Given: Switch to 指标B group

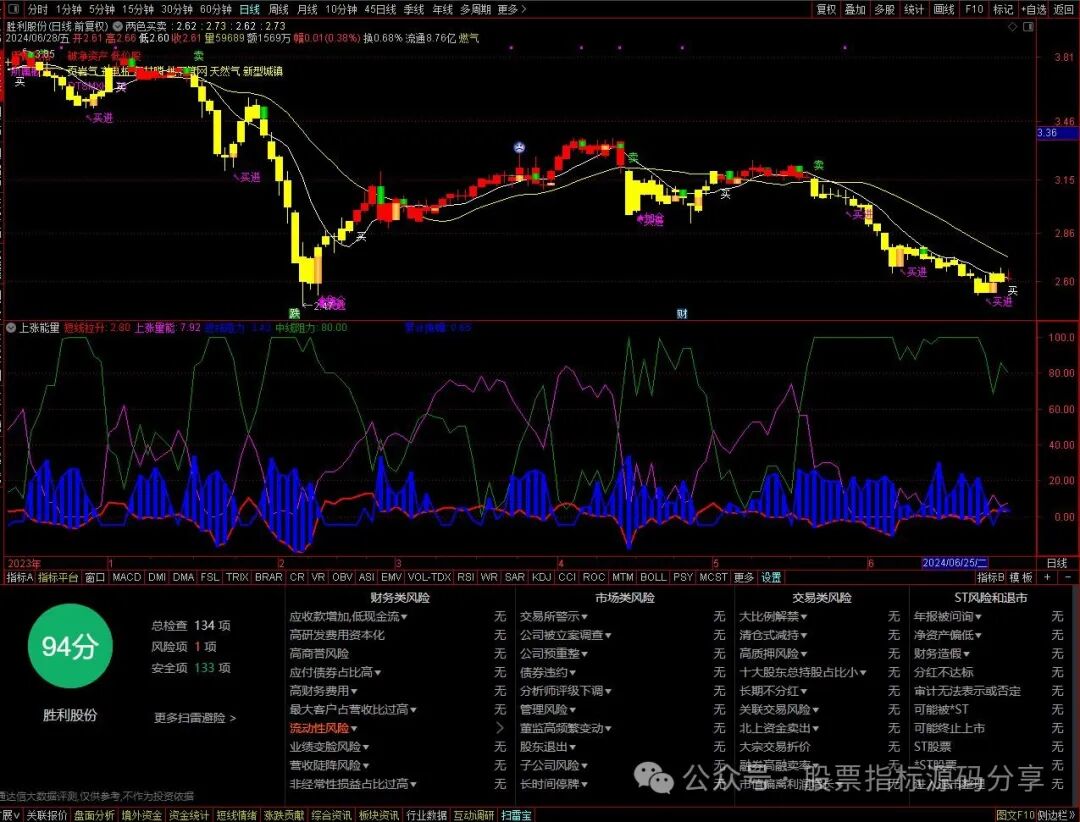Looking at the screenshot, I should pos(990,577).
